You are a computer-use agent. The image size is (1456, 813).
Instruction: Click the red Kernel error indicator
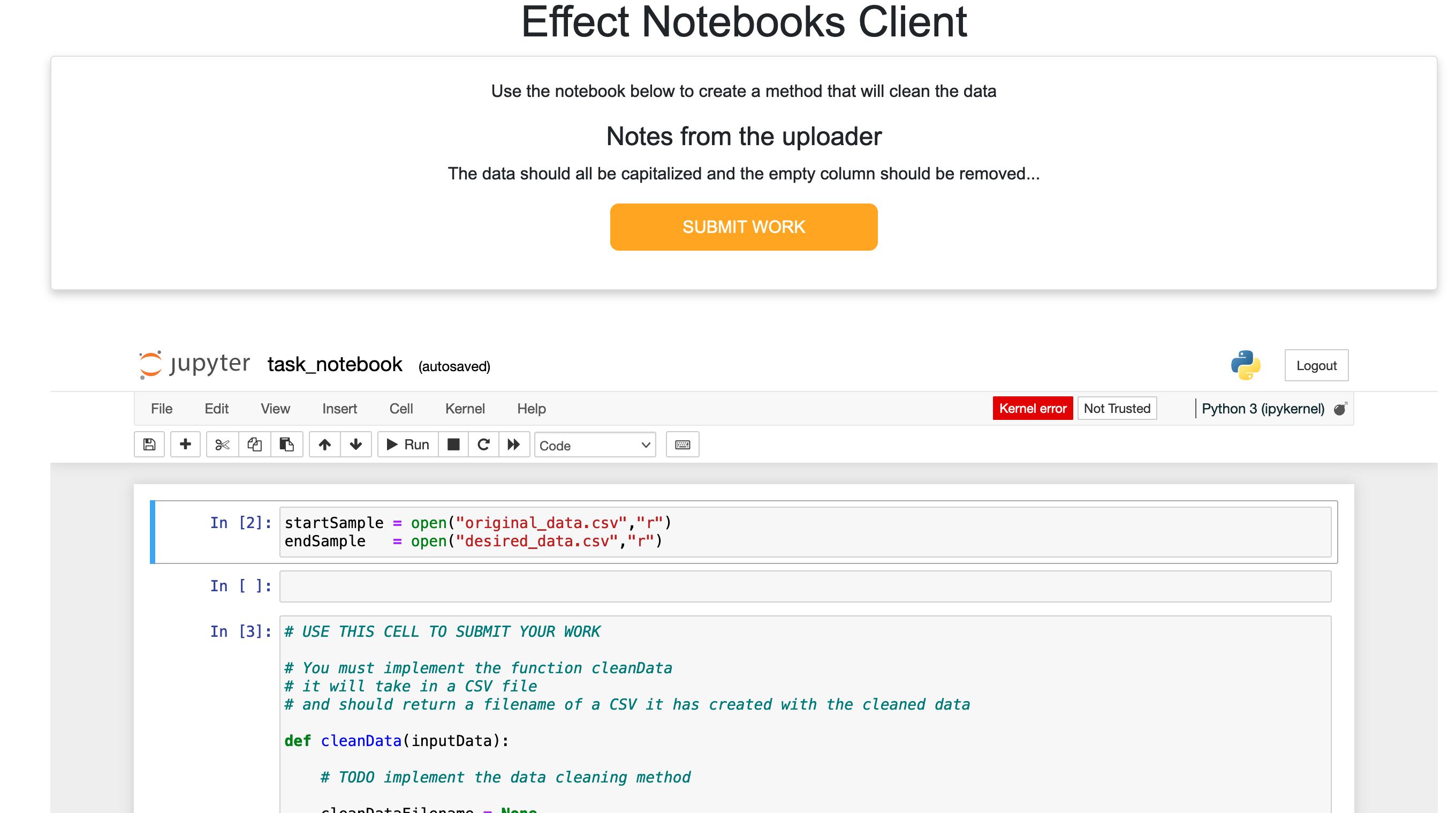[1032, 408]
